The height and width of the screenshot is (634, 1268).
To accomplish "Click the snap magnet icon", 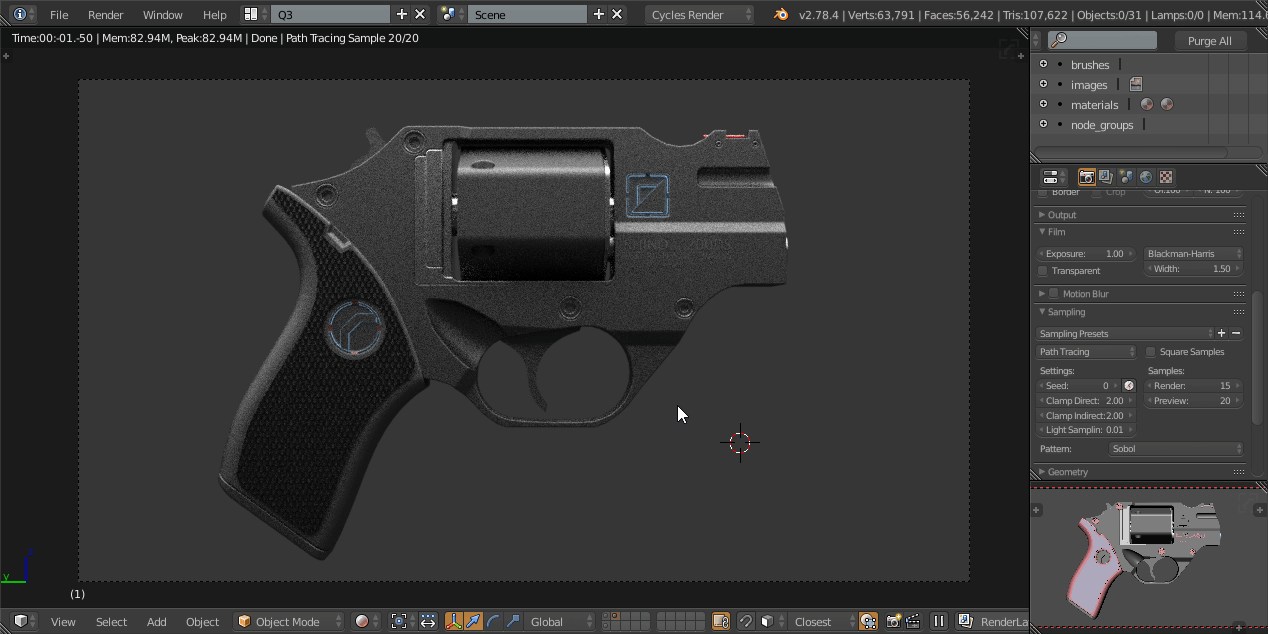I will (x=745, y=622).
